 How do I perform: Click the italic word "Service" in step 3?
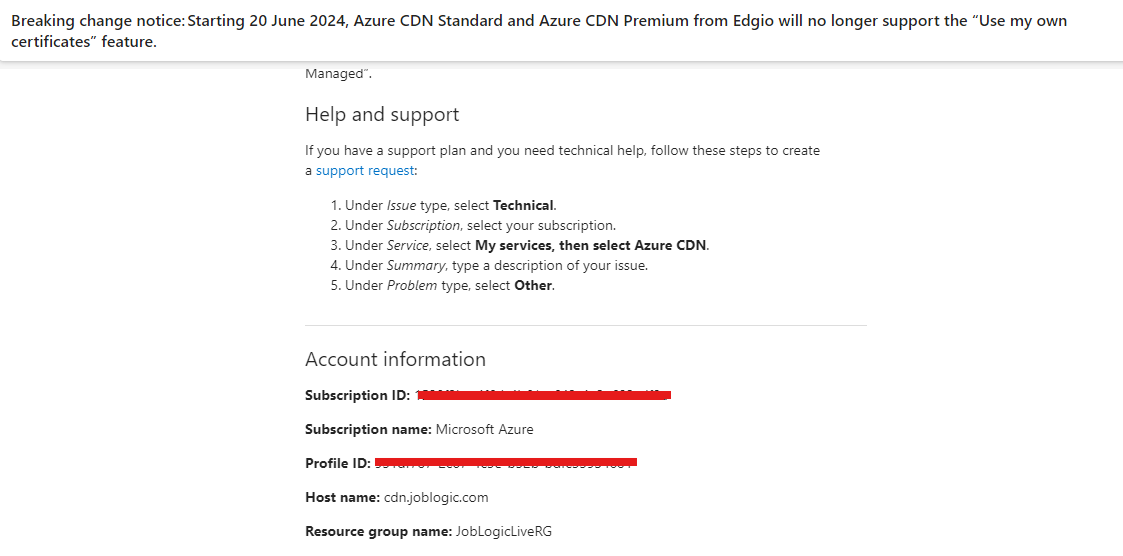(x=408, y=245)
